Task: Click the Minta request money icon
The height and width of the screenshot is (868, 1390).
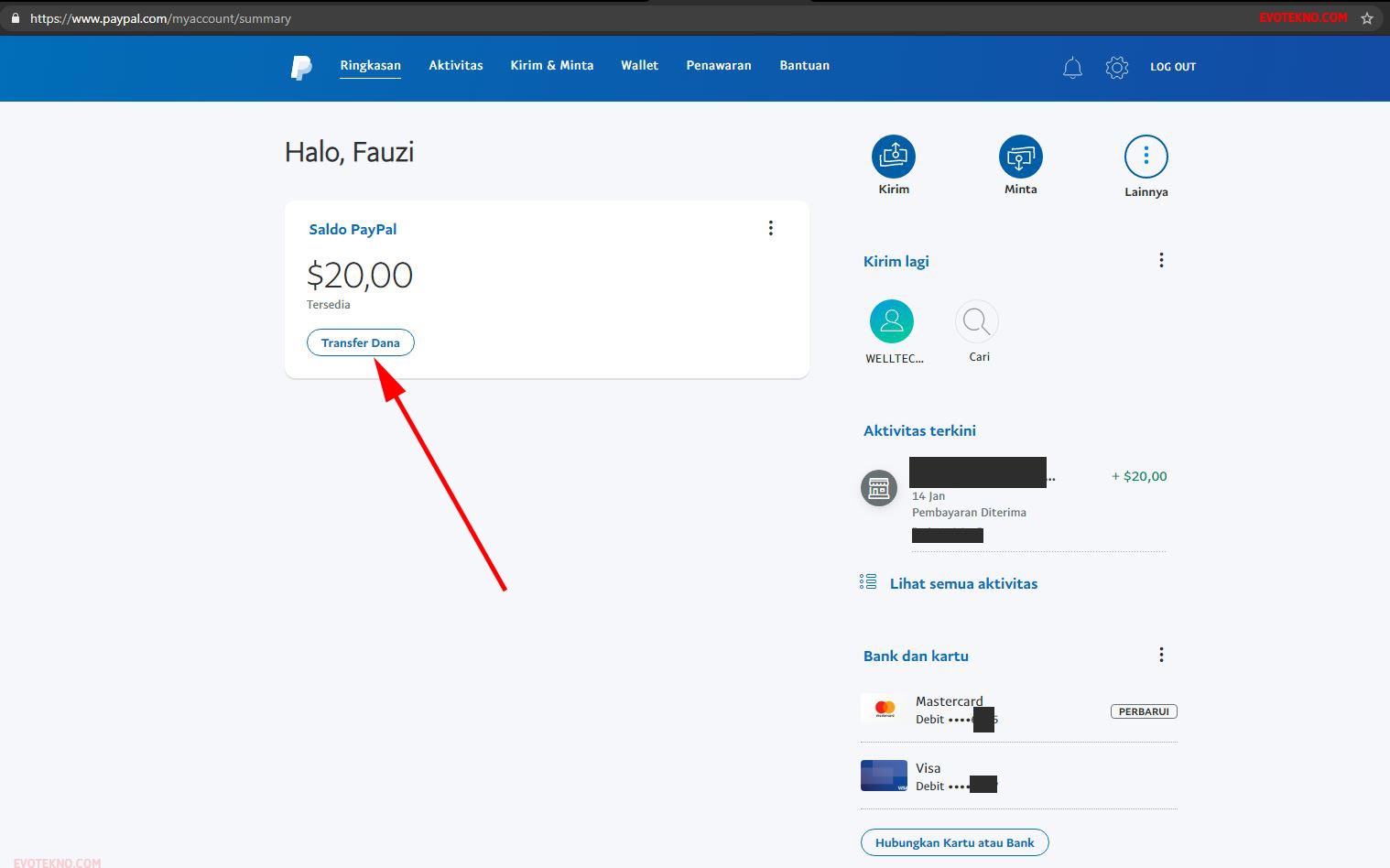Action: (x=1020, y=157)
